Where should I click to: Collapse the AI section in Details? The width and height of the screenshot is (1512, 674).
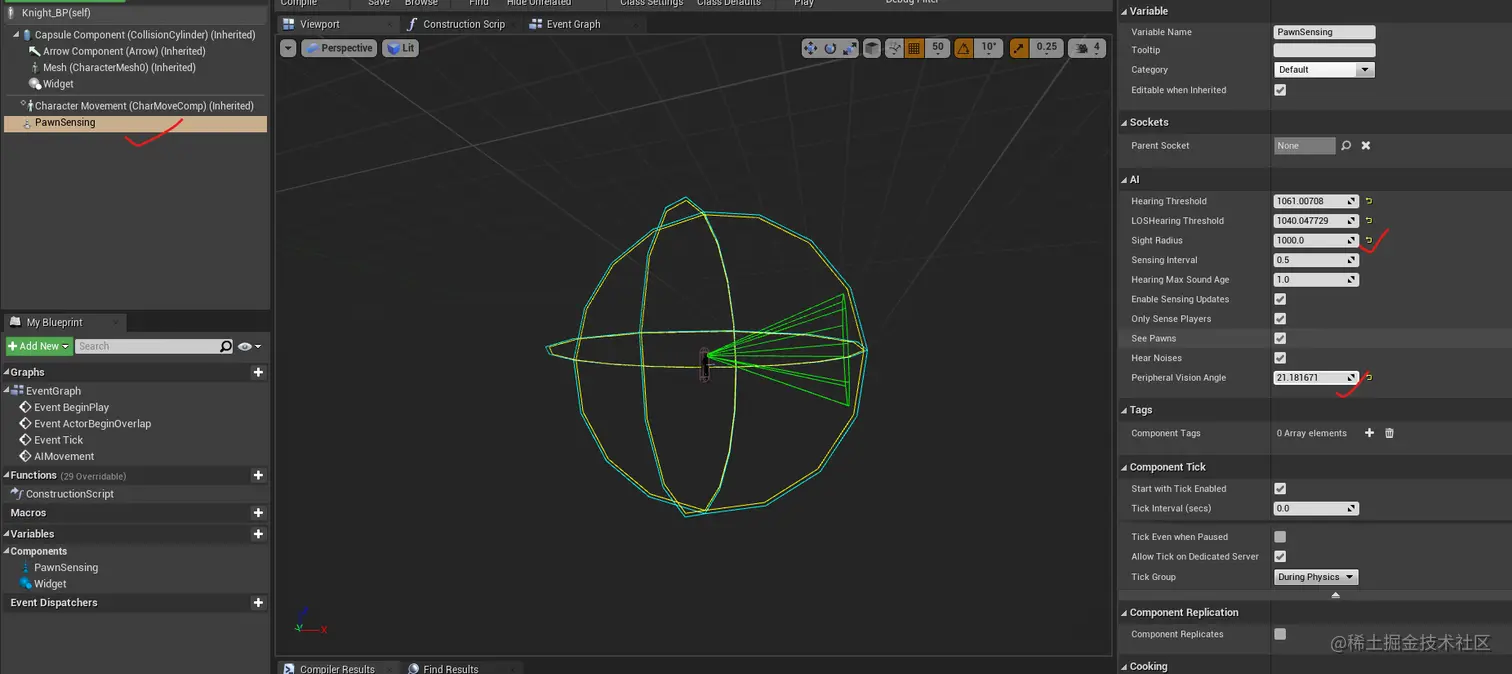point(1124,180)
